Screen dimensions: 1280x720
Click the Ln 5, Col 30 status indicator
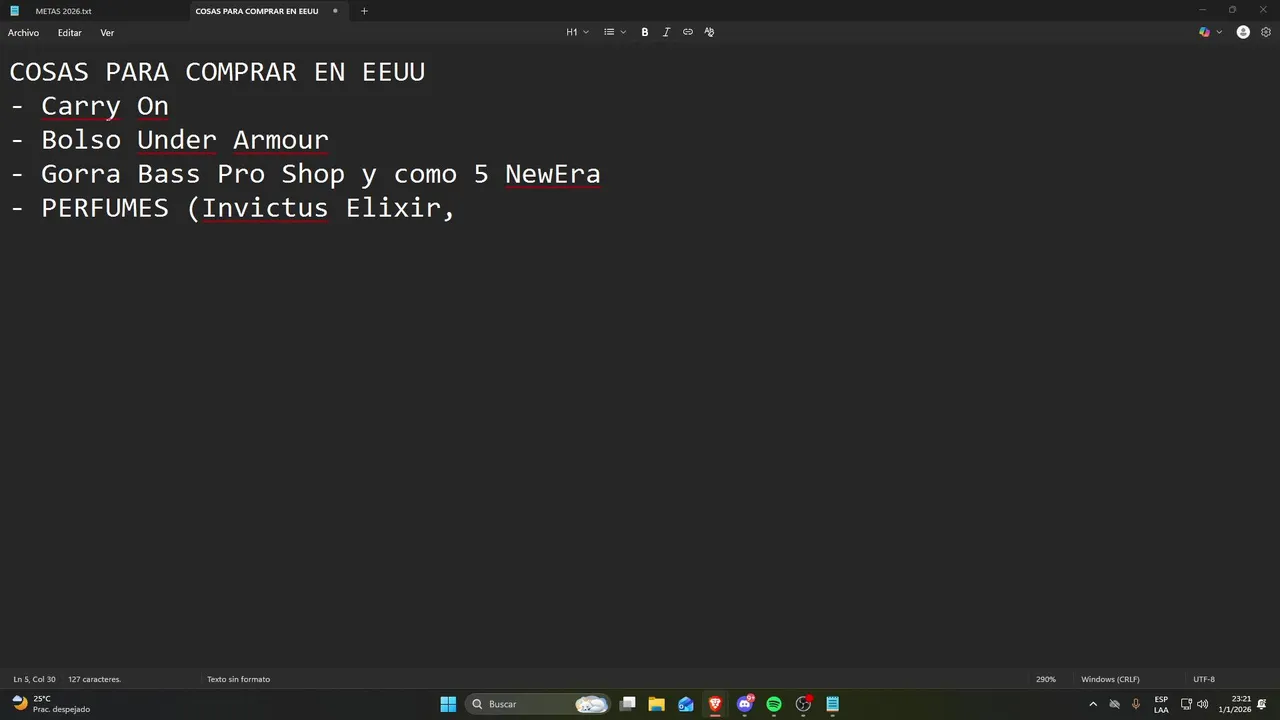point(34,679)
